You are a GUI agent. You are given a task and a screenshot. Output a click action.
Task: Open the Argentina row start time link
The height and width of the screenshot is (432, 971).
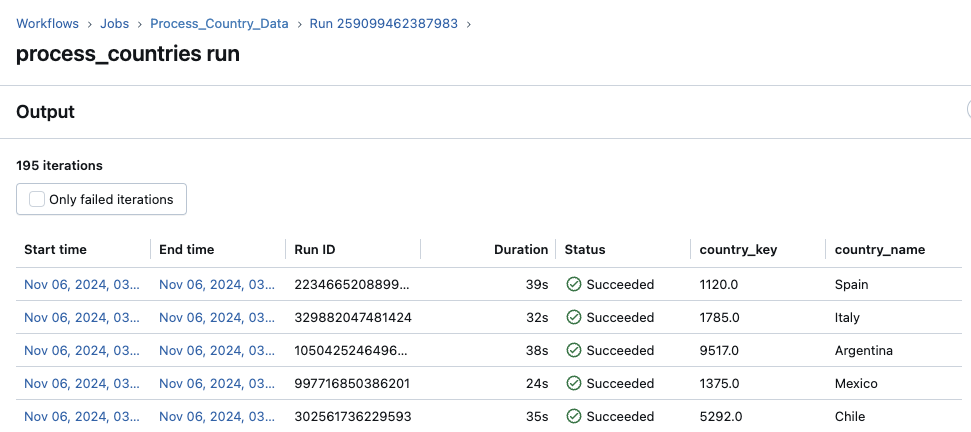[82, 351]
